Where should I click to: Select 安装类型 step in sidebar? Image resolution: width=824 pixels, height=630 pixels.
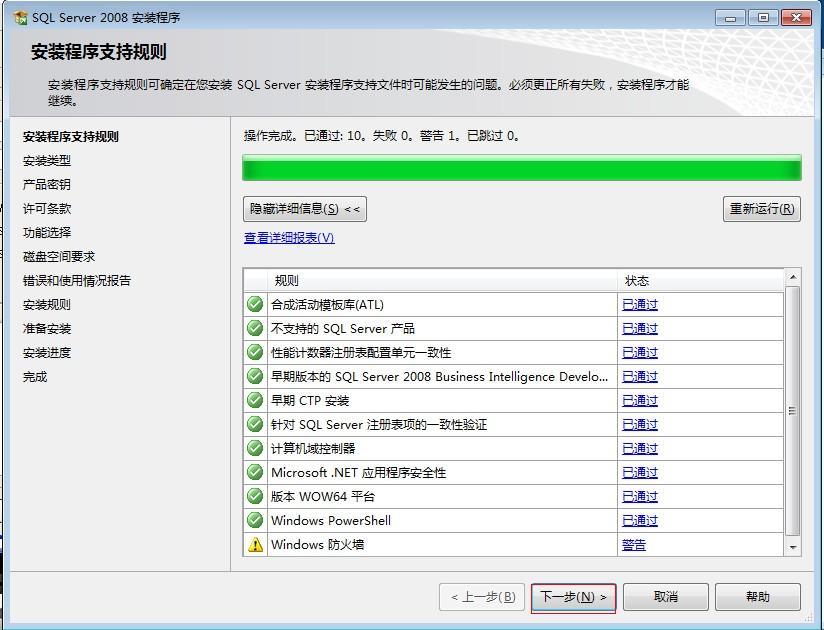47,161
